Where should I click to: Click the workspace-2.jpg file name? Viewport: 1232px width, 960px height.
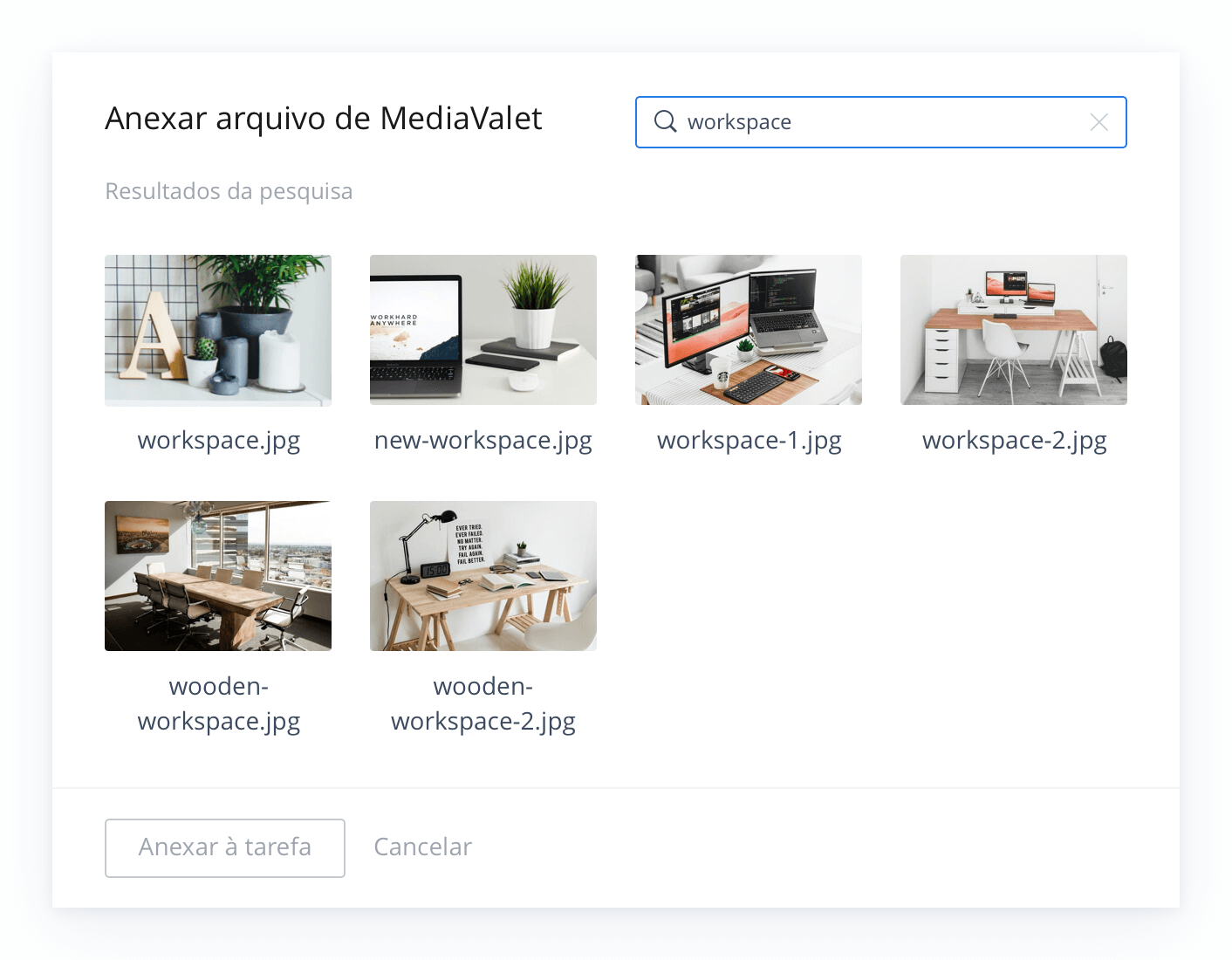click(1015, 441)
